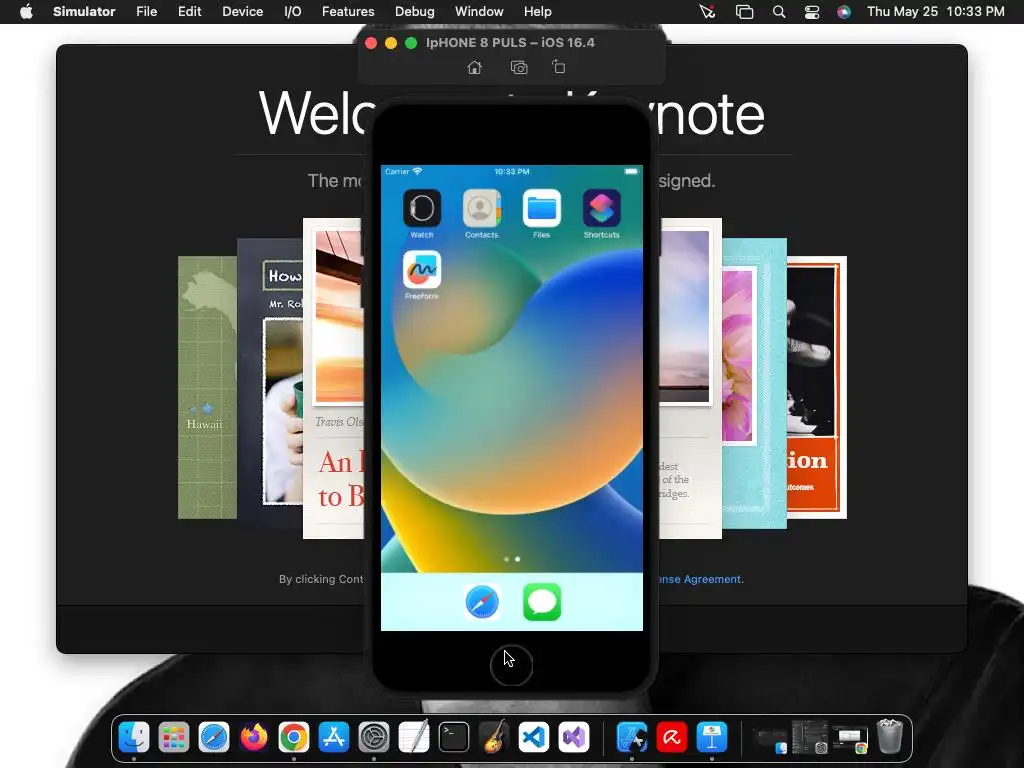Screen dimensions: 1024x768
Task: Open Visual Studio Code from the Dock
Action: (x=534, y=738)
